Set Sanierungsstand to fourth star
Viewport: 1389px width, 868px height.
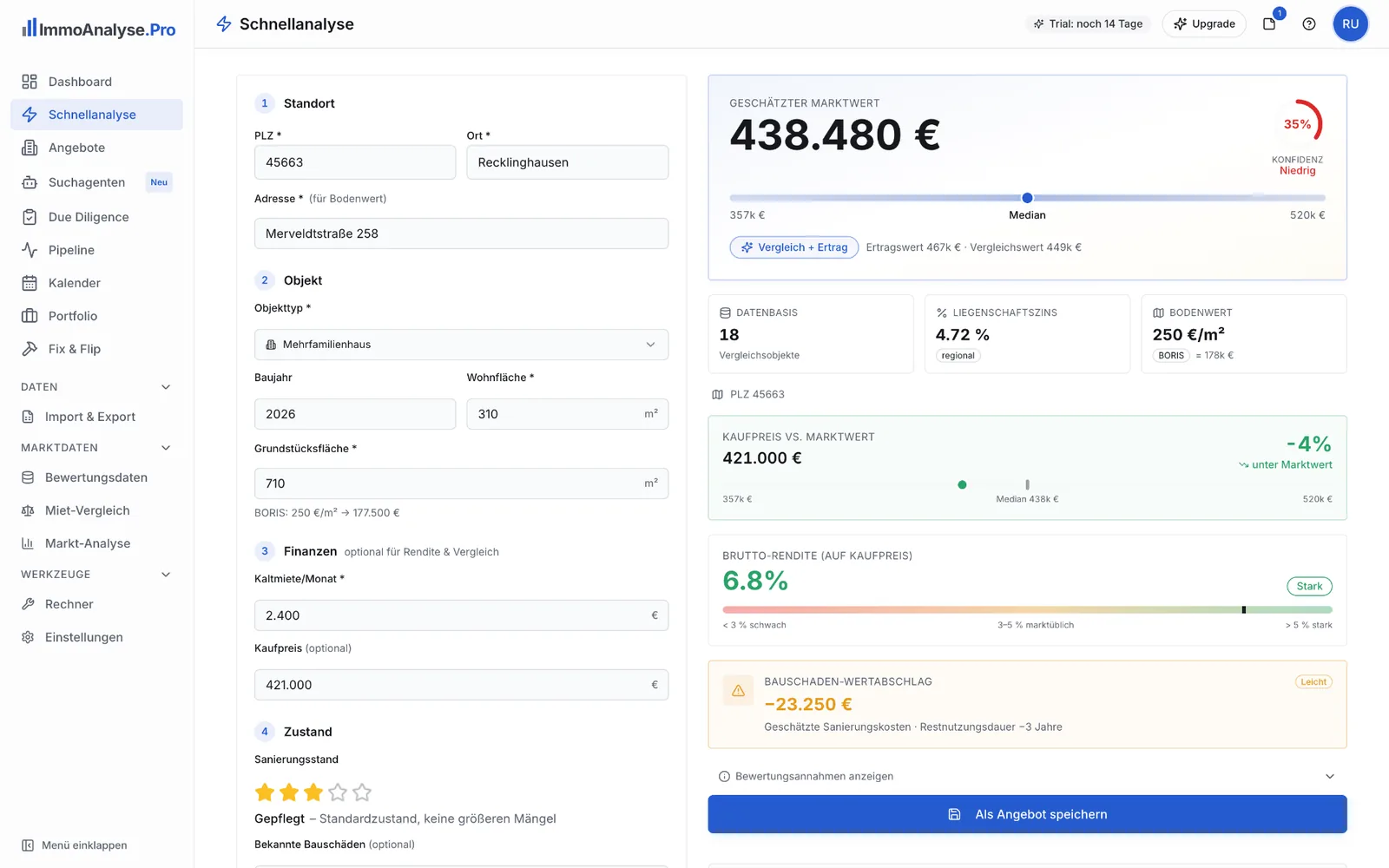tap(338, 792)
